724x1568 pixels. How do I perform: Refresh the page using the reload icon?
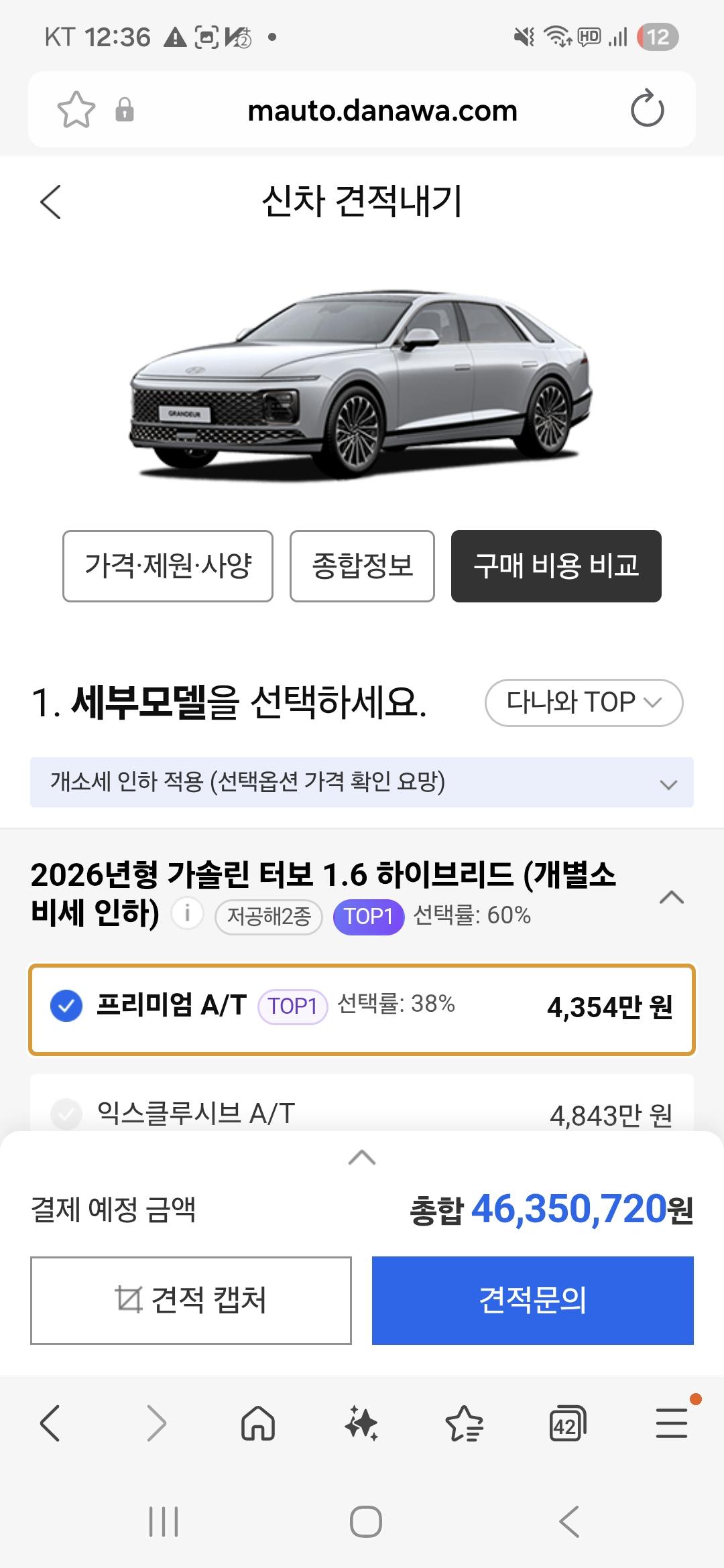646,109
